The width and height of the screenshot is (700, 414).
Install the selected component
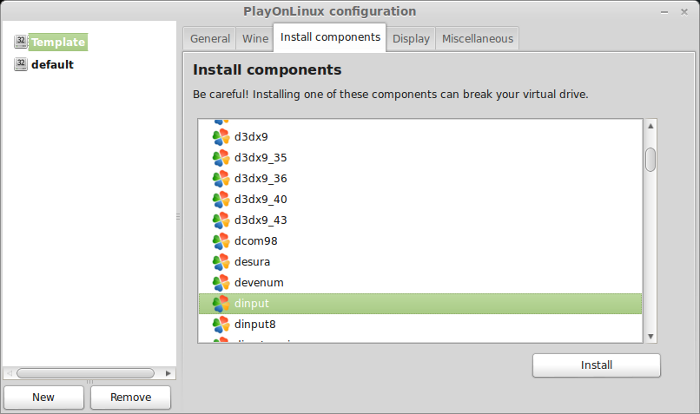tap(596, 365)
